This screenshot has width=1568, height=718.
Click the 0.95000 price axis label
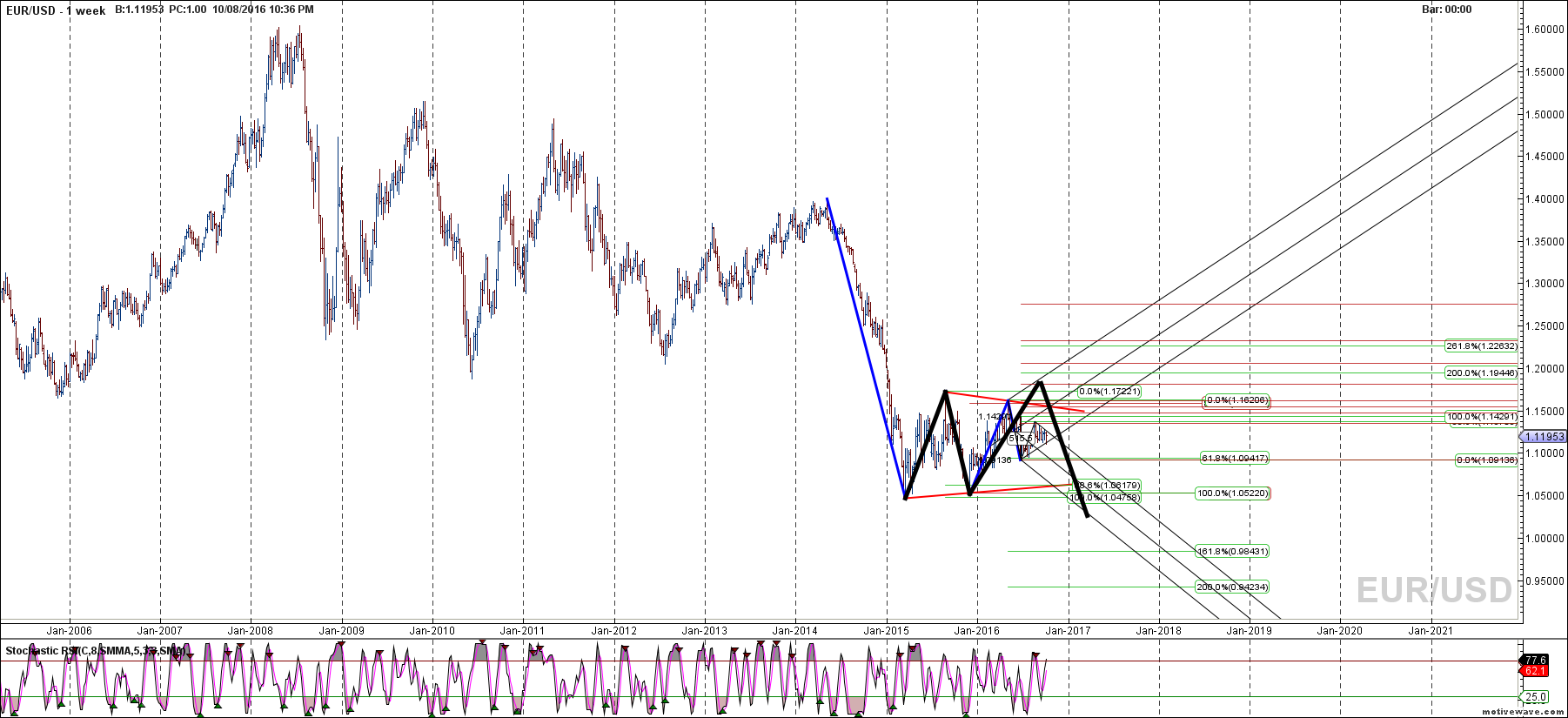point(1546,581)
